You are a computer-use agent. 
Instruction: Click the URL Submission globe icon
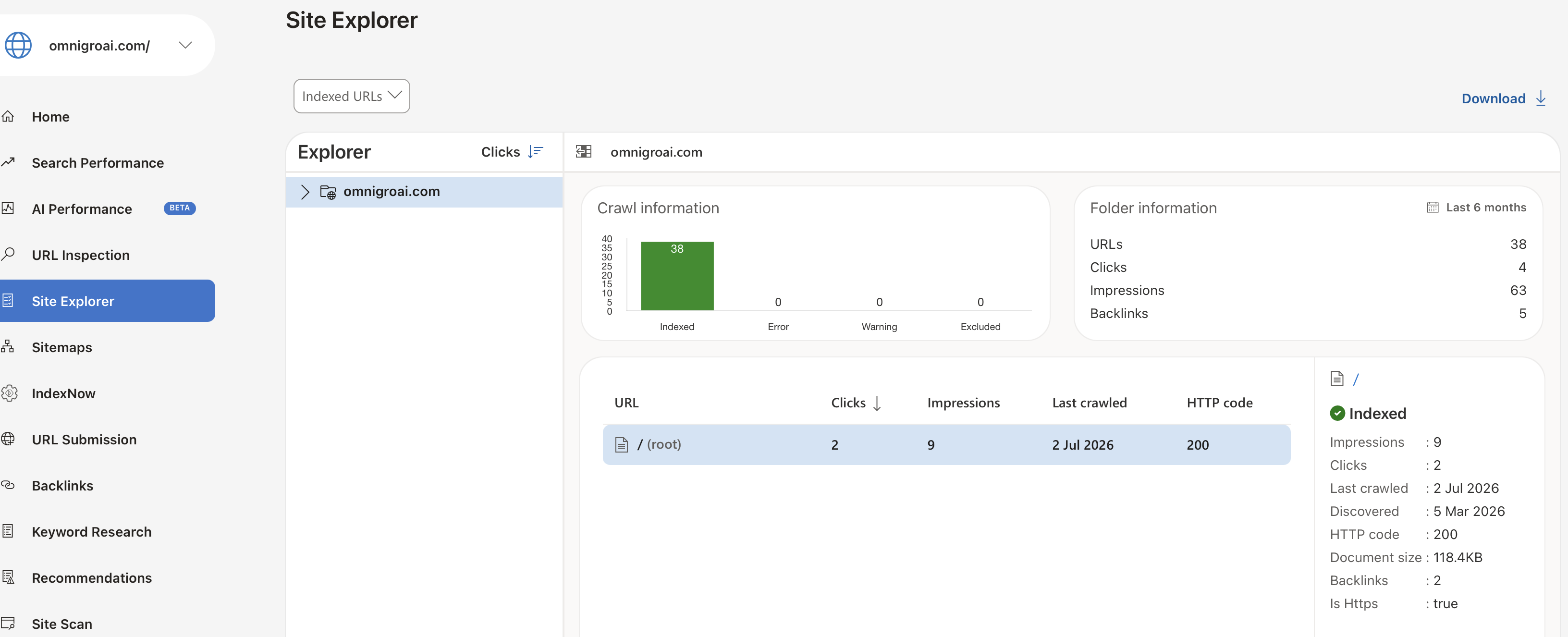pyautogui.click(x=8, y=439)
